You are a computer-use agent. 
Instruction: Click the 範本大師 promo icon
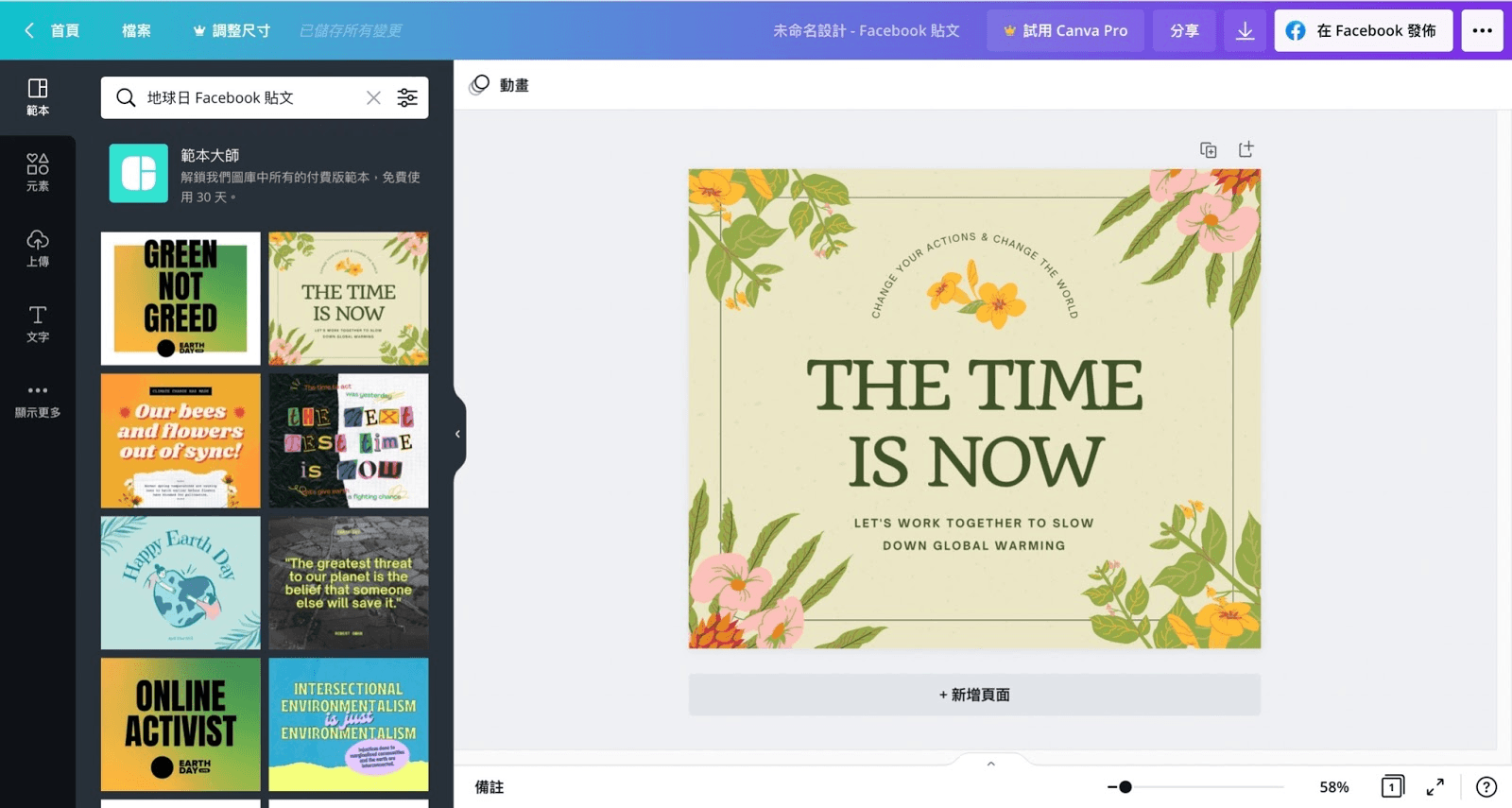139,173
